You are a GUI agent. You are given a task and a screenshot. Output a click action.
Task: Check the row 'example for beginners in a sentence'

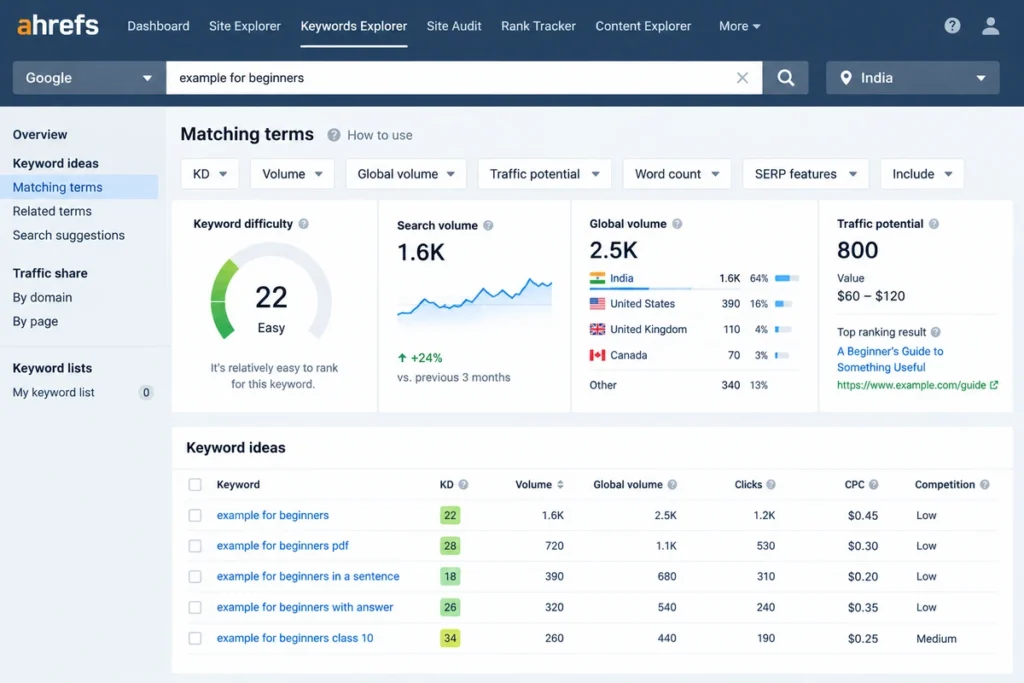(x=195, y=577)
